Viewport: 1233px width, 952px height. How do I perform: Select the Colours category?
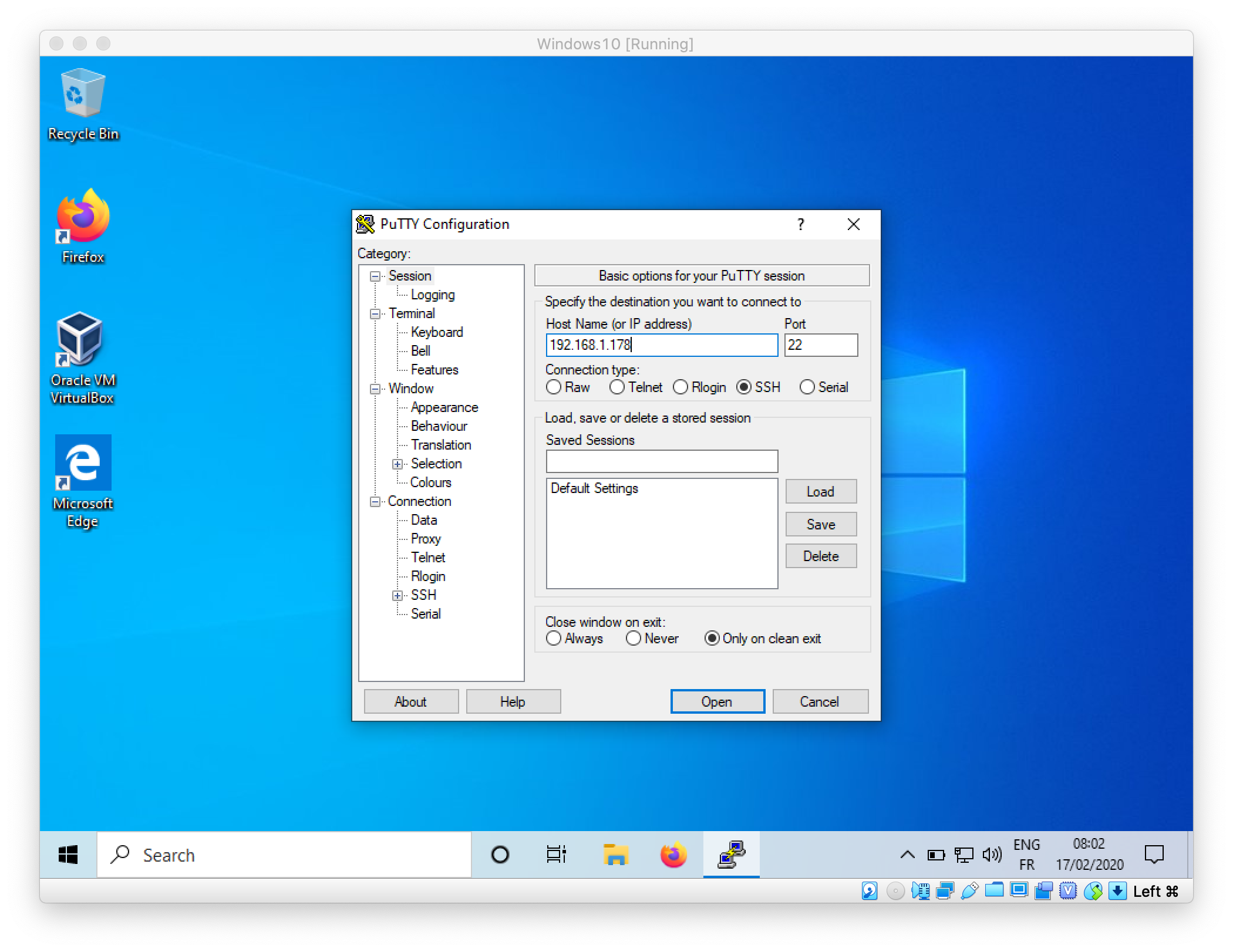[x=431, y=482]
